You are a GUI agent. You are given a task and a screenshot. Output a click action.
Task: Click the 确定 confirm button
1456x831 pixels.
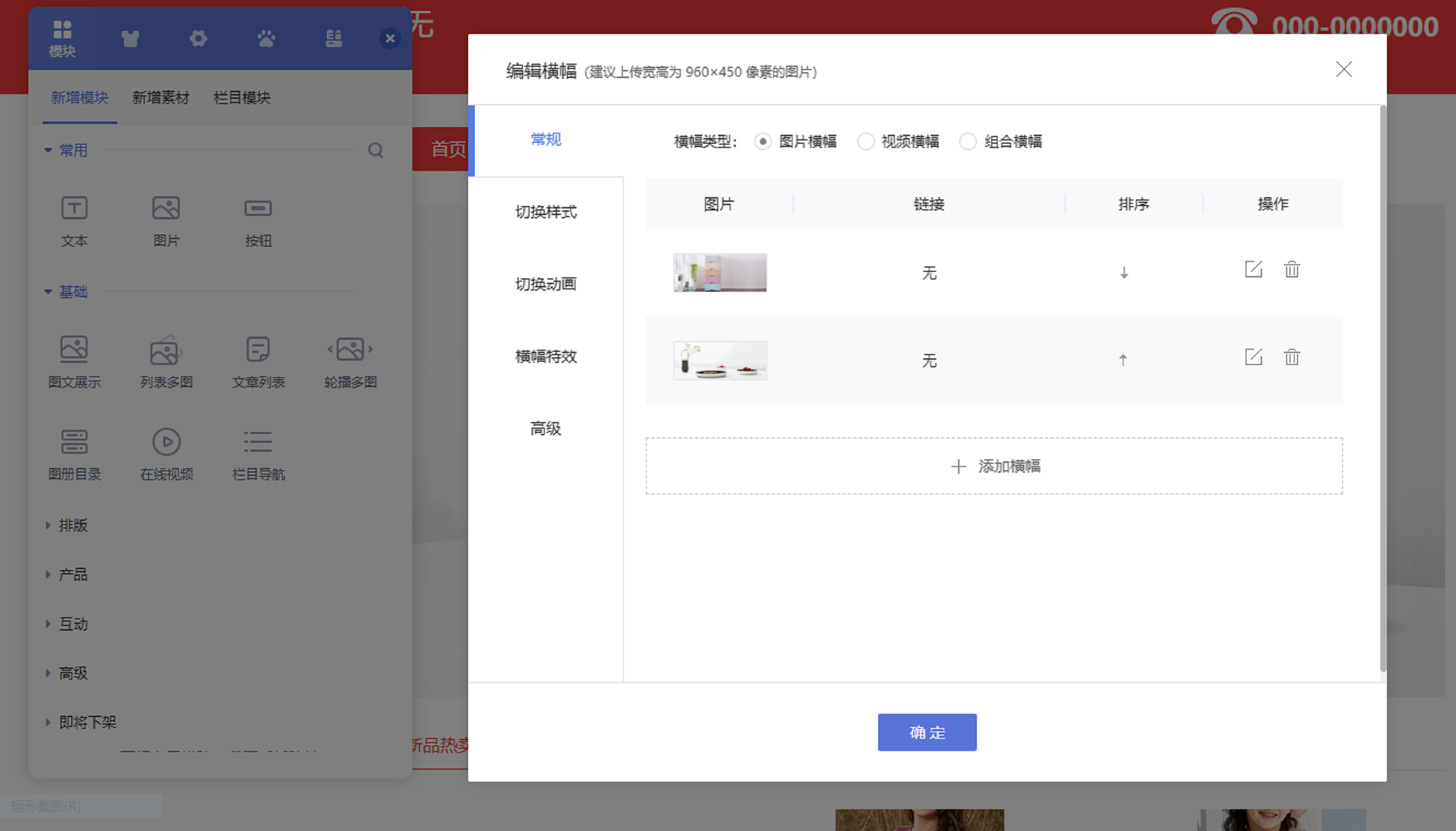point(927,732)
